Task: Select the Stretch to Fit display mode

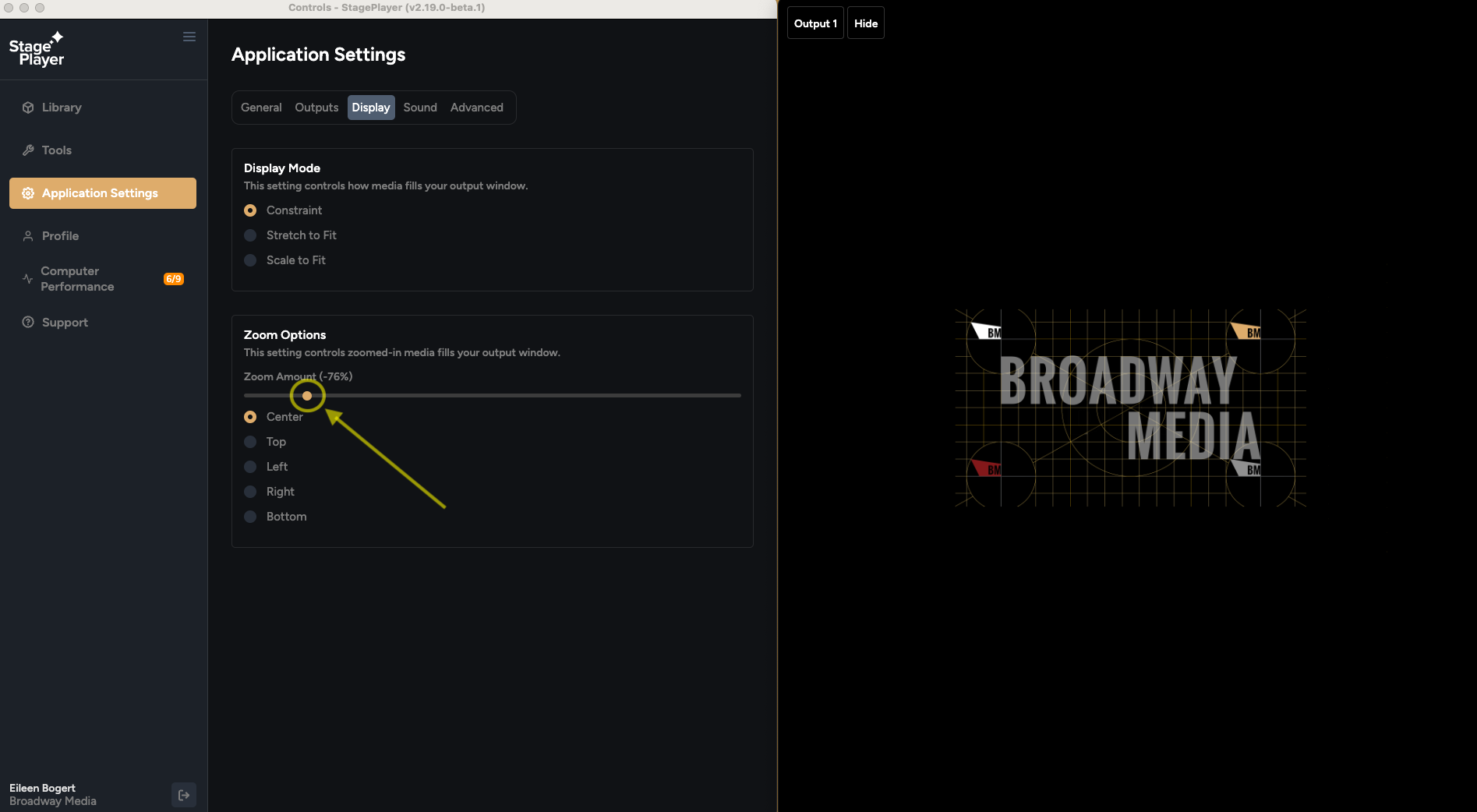Action: 250,235
